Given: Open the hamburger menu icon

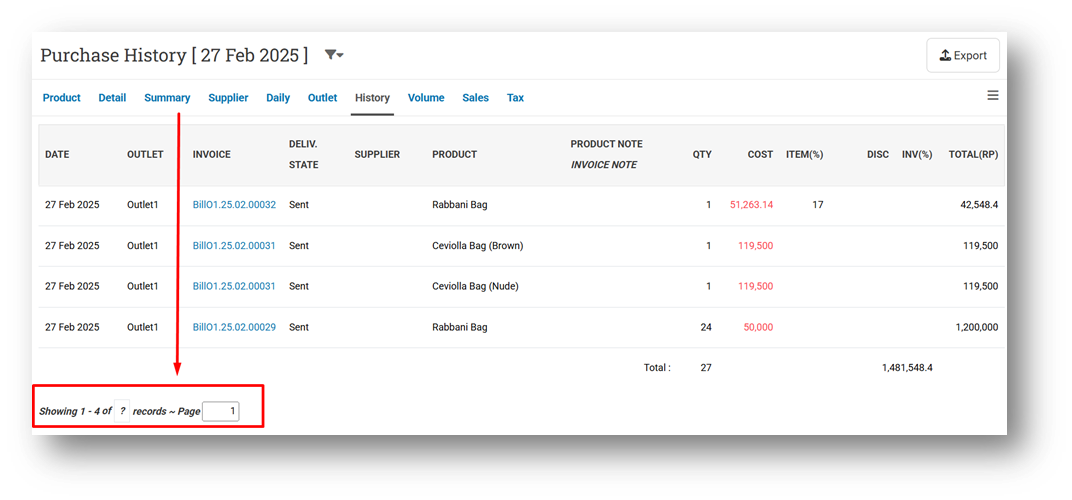Looking at the screenshot, I should click(x=993, y=96).
